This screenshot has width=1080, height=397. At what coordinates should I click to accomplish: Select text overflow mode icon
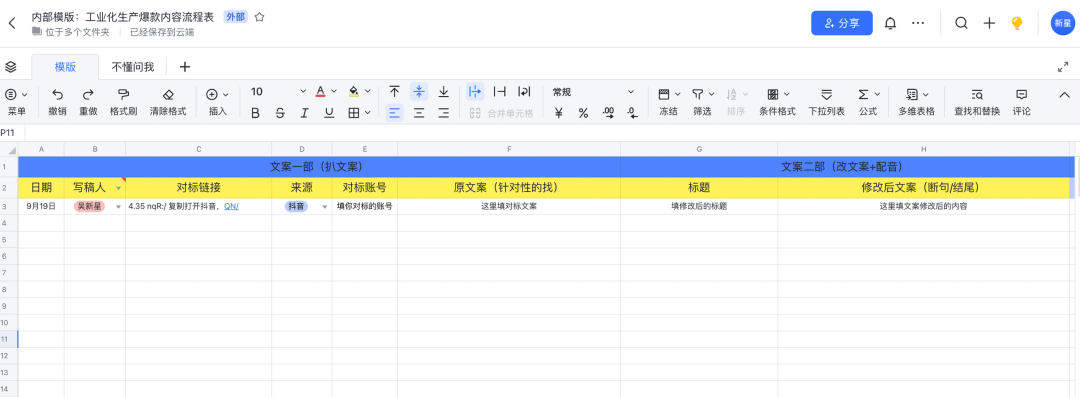(x=475, y=92)
